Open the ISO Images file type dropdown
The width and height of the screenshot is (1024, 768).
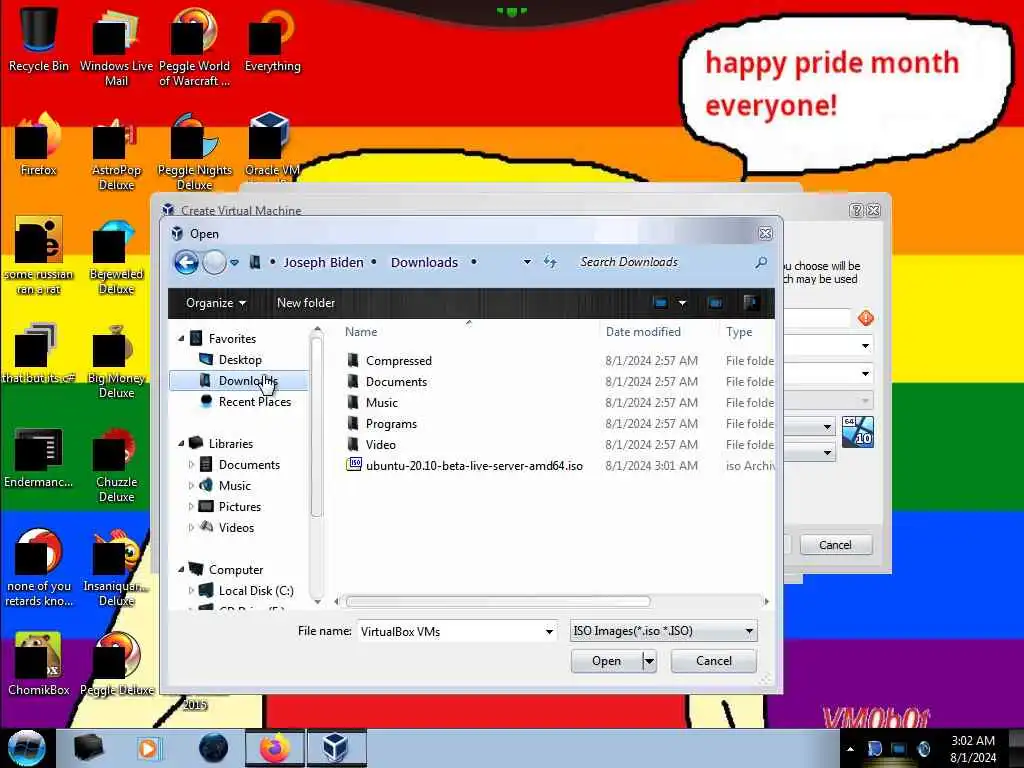[664, 631]
